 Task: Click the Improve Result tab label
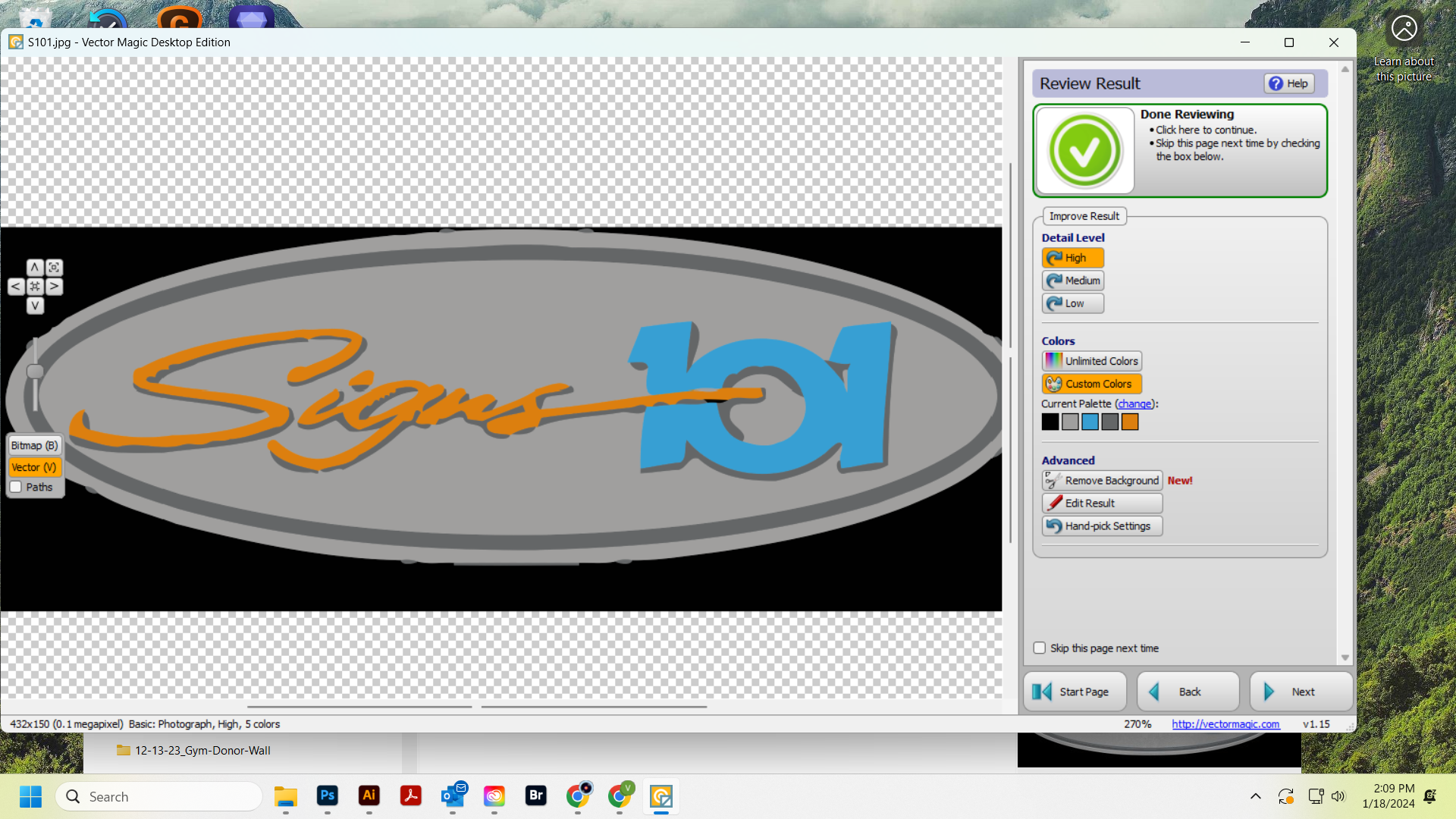point(1084,216)
